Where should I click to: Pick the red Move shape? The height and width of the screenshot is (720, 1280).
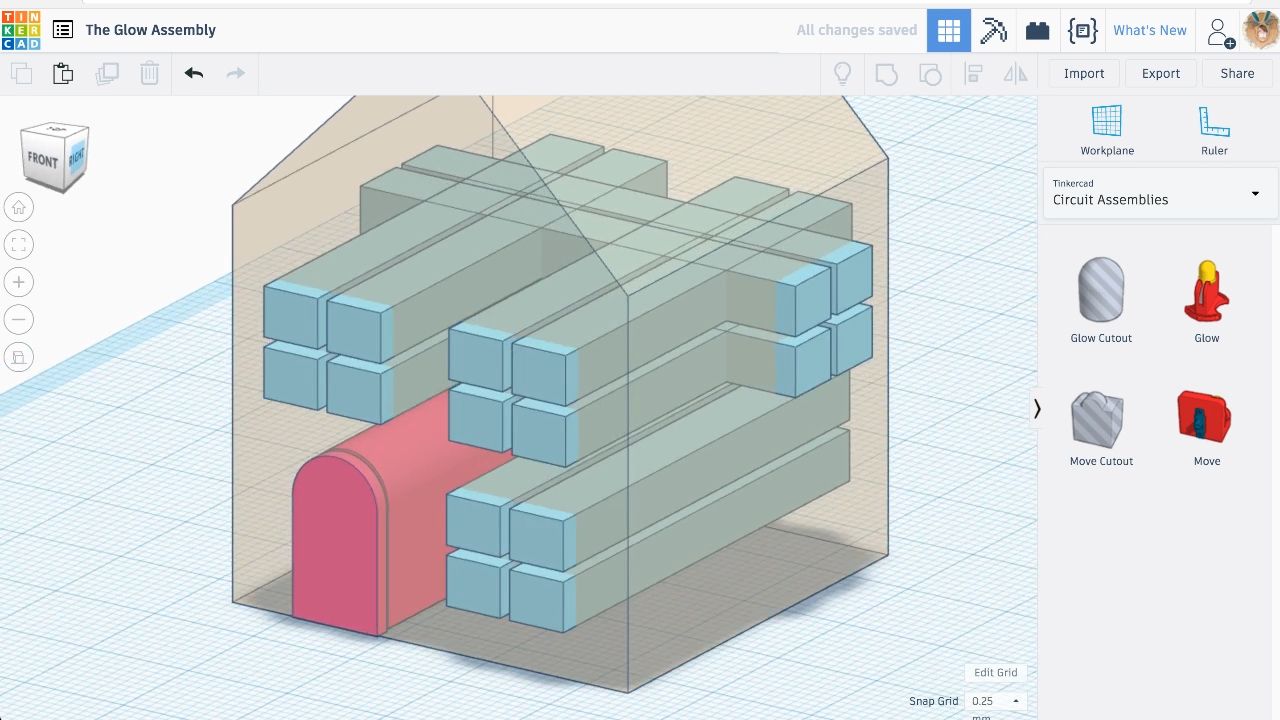[x=1207, y=427]
